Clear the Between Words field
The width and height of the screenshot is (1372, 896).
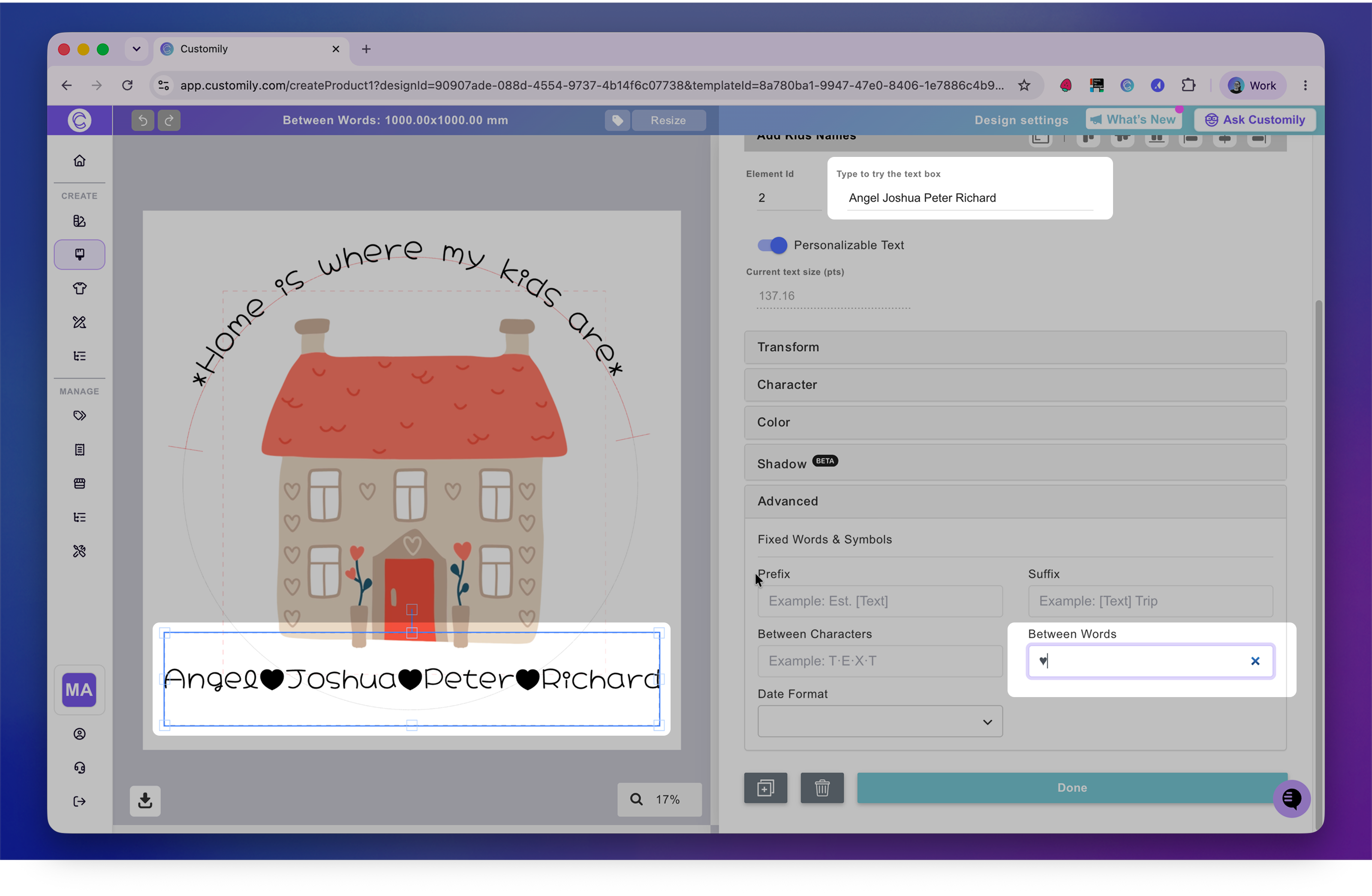tap(1255, 661)
